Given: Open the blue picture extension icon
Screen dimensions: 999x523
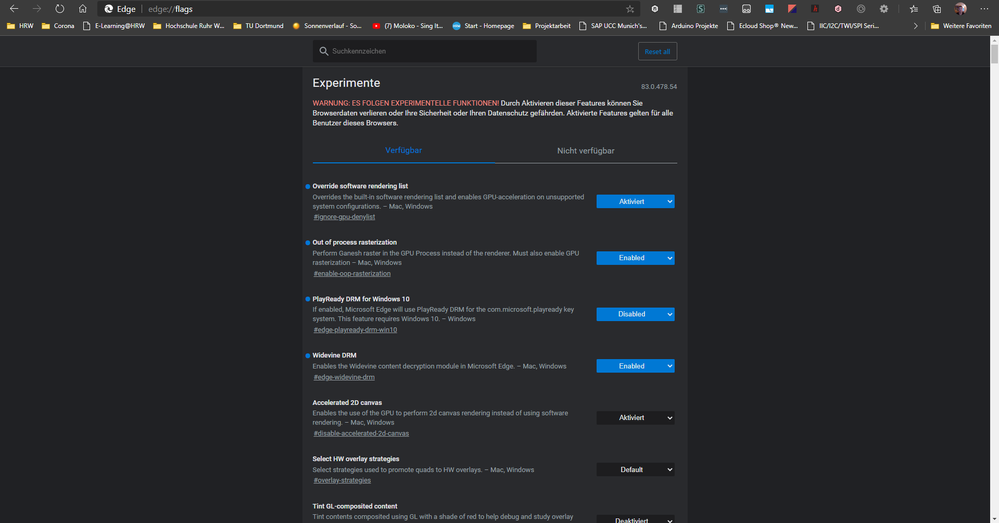Looking at the screenshot, I should (769, 9).
